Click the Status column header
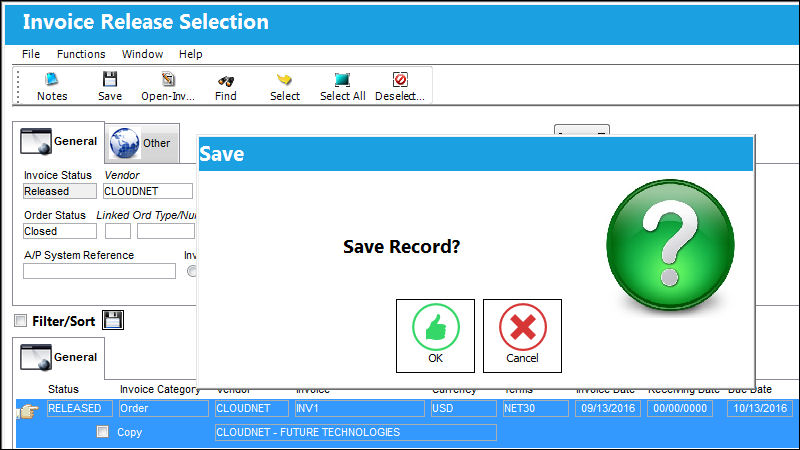800x450 pixels. tap(63, 389)
